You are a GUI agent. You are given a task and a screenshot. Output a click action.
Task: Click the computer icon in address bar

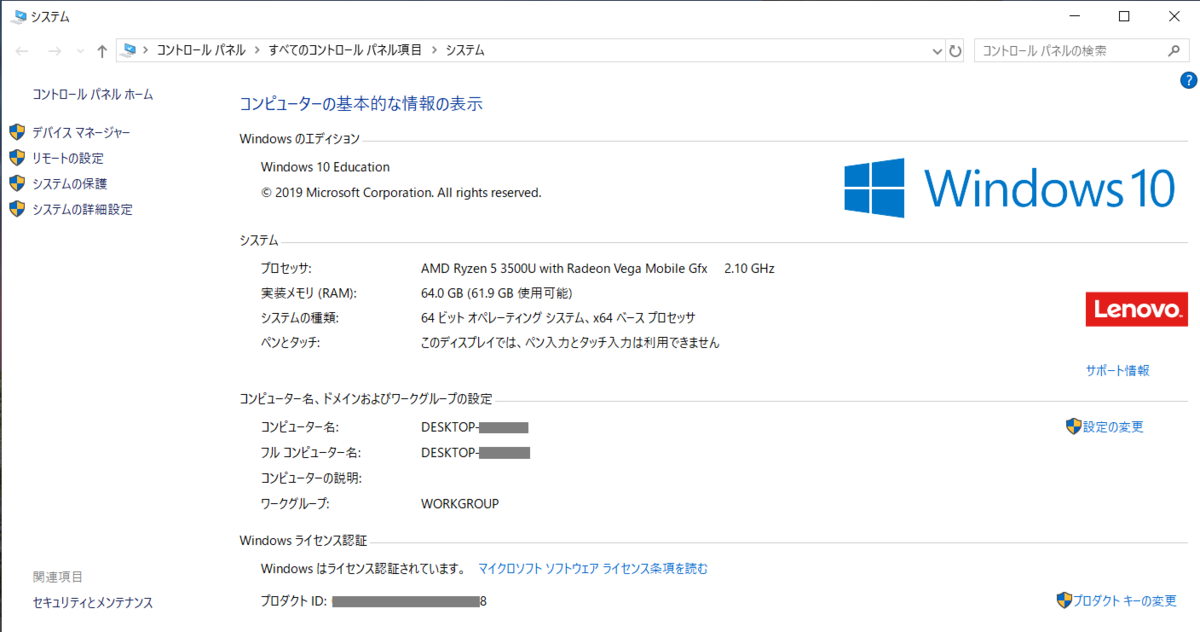129,50
